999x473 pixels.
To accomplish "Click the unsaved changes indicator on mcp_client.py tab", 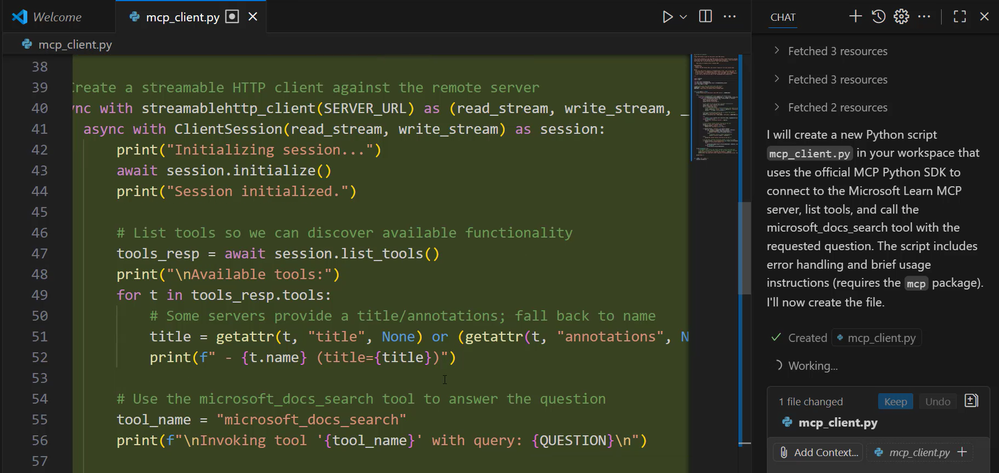I will click(x=233, y=17).
